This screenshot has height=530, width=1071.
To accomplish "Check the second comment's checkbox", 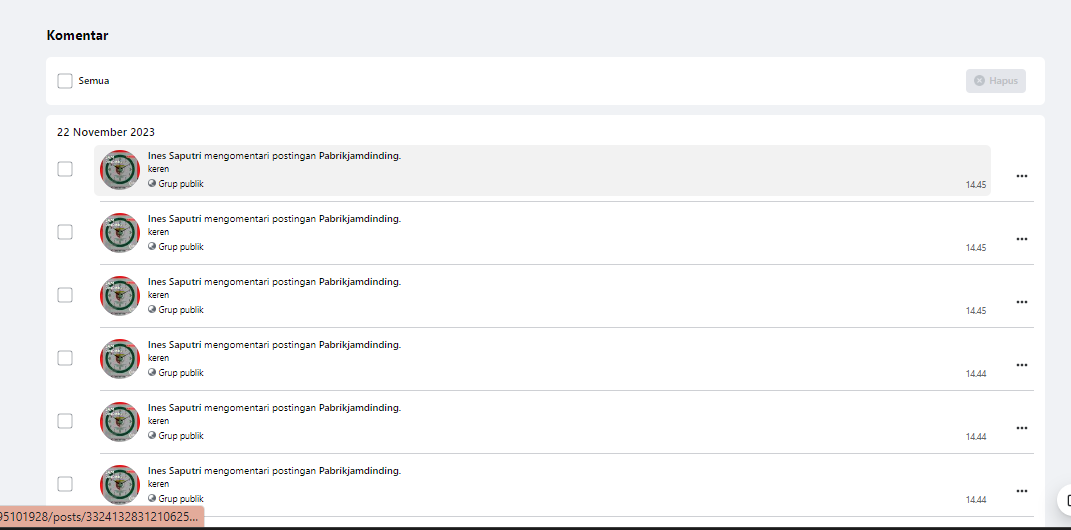I will tap(65, 232).
